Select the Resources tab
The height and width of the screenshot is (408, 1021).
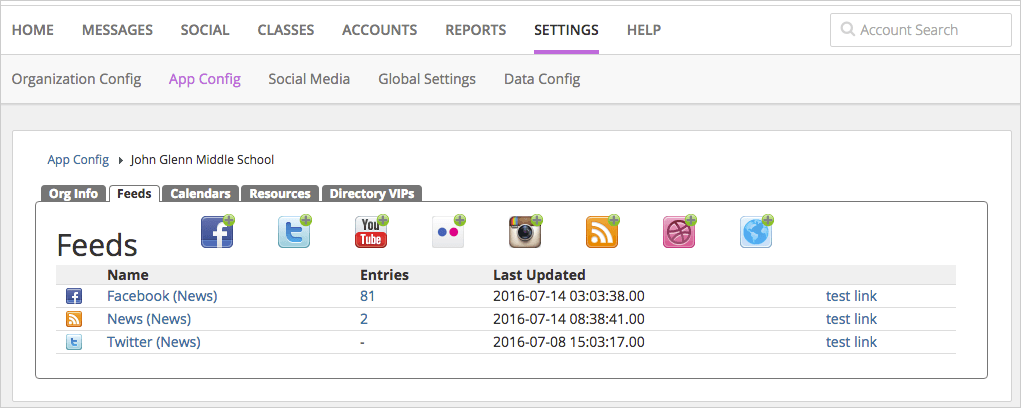coord(280,194)
